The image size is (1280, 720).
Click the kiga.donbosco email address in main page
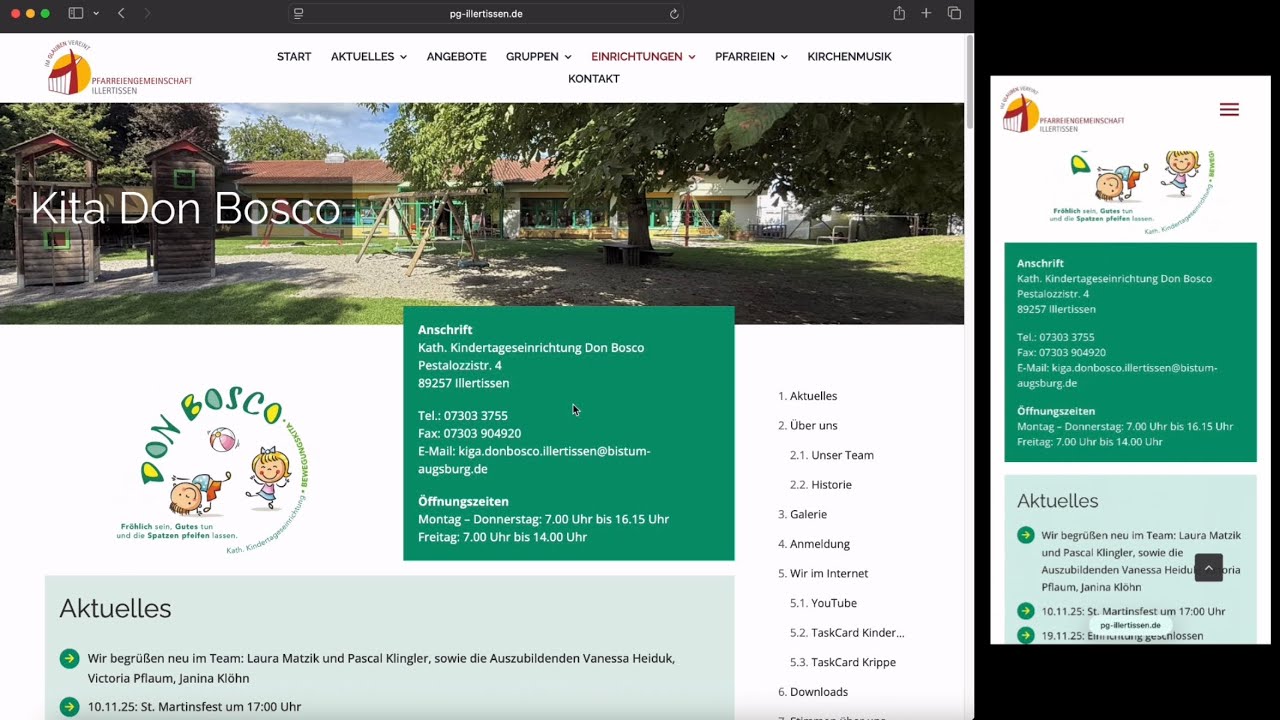(534, 460)
